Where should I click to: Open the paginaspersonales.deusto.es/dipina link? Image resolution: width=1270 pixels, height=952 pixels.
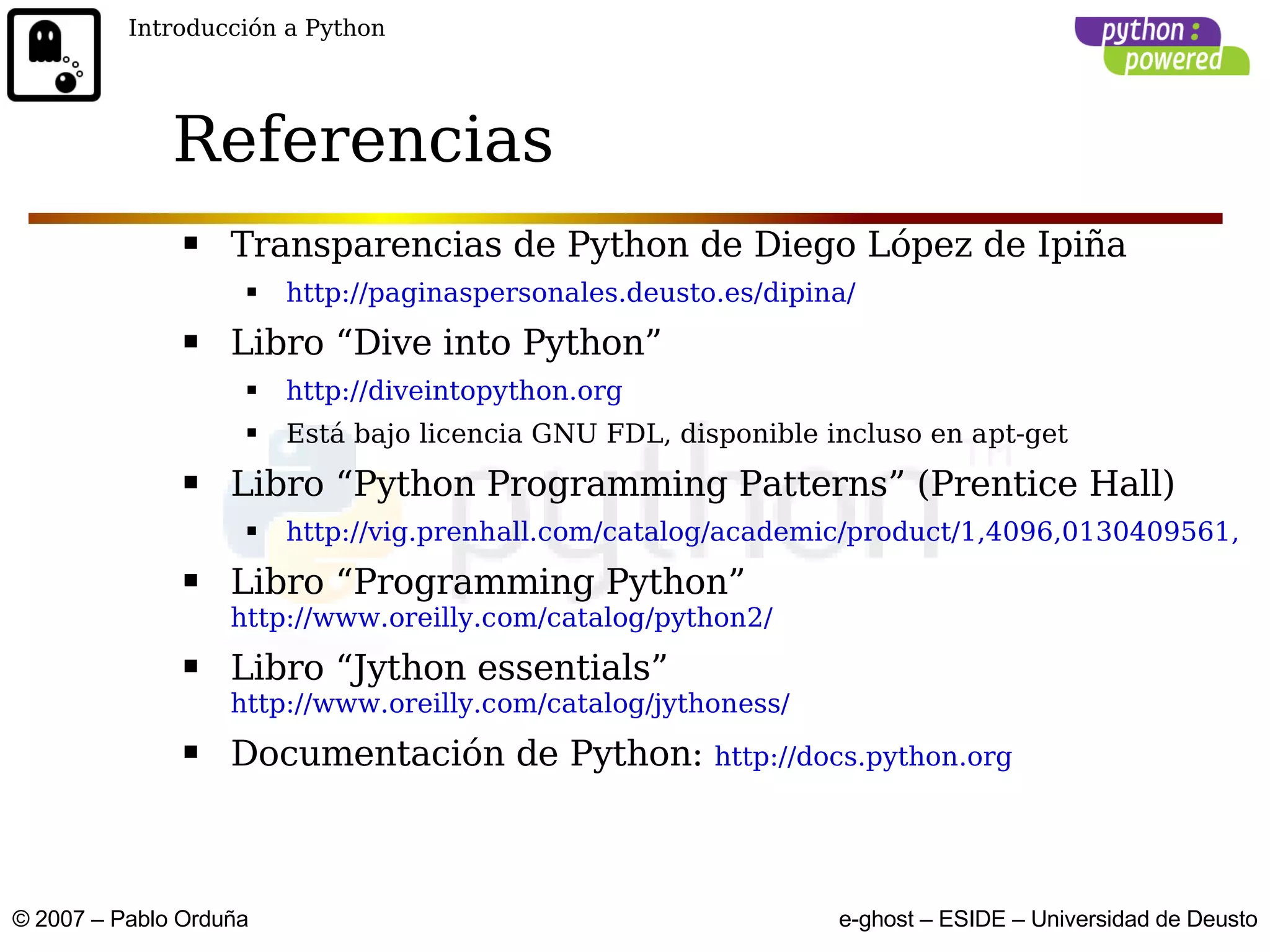571,293
